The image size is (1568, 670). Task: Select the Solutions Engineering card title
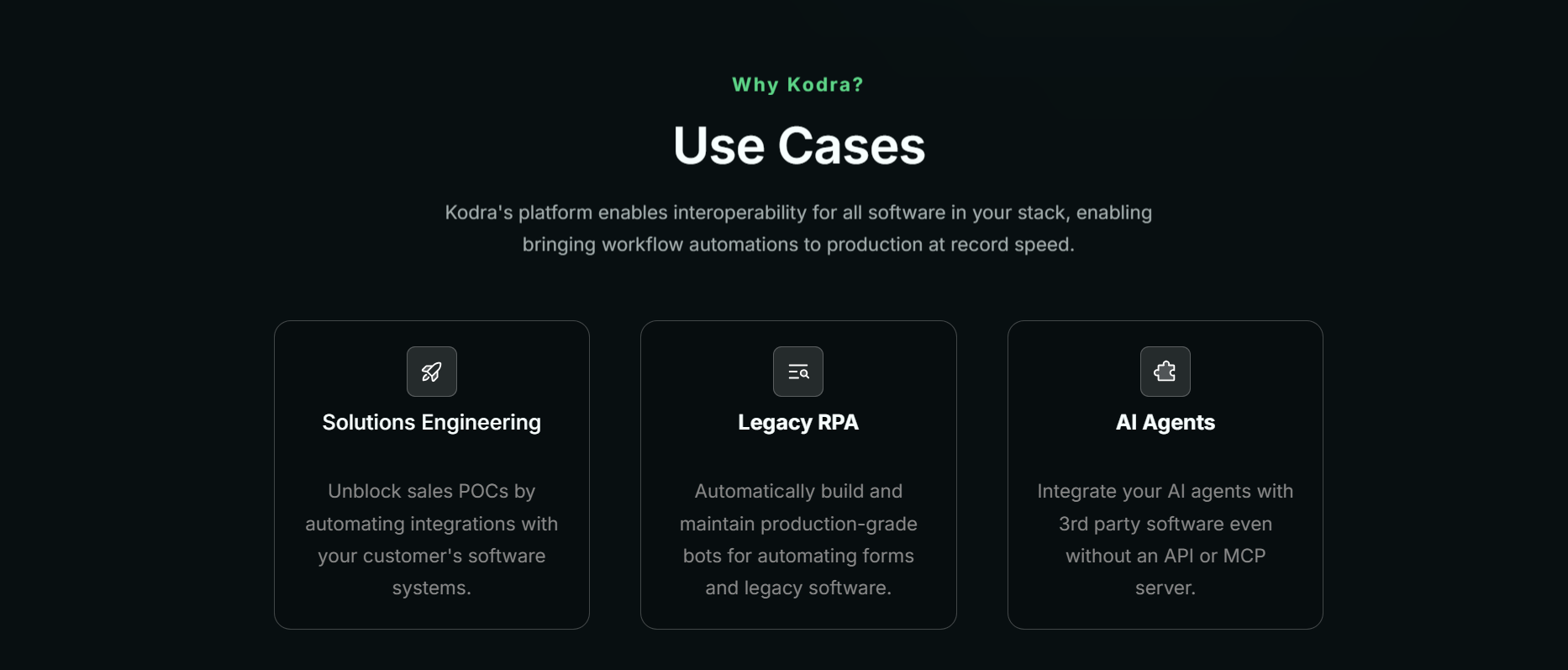coord(432,422)
